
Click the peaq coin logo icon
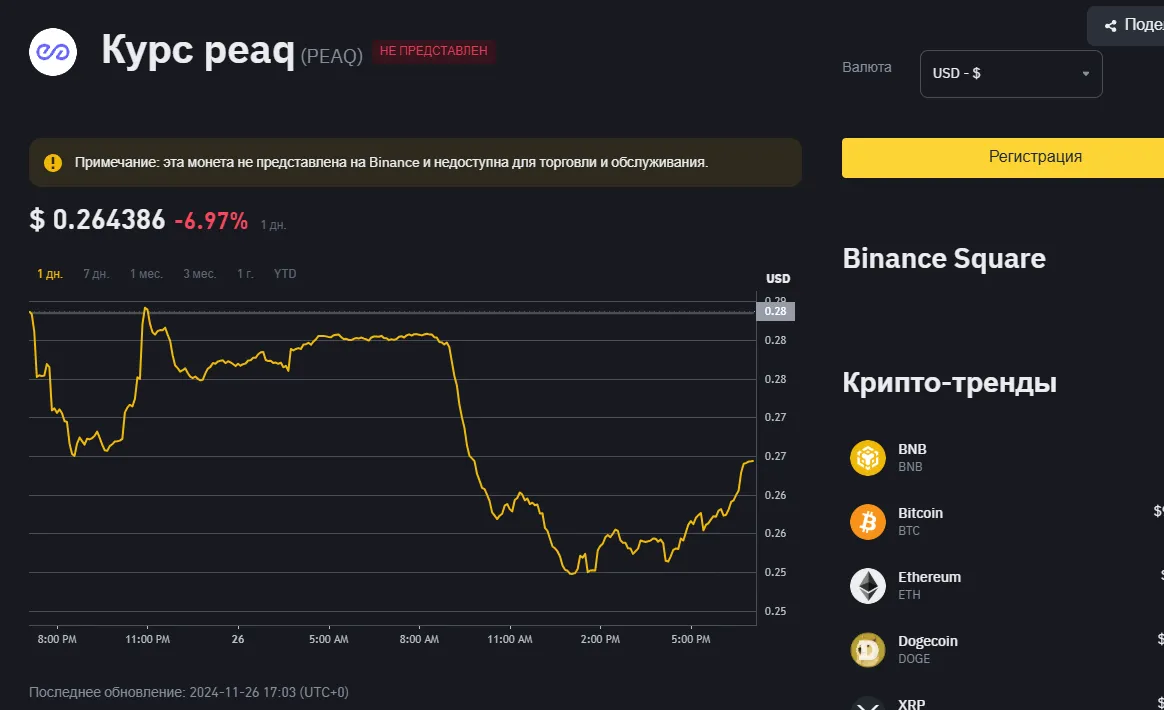pos(53,52)
